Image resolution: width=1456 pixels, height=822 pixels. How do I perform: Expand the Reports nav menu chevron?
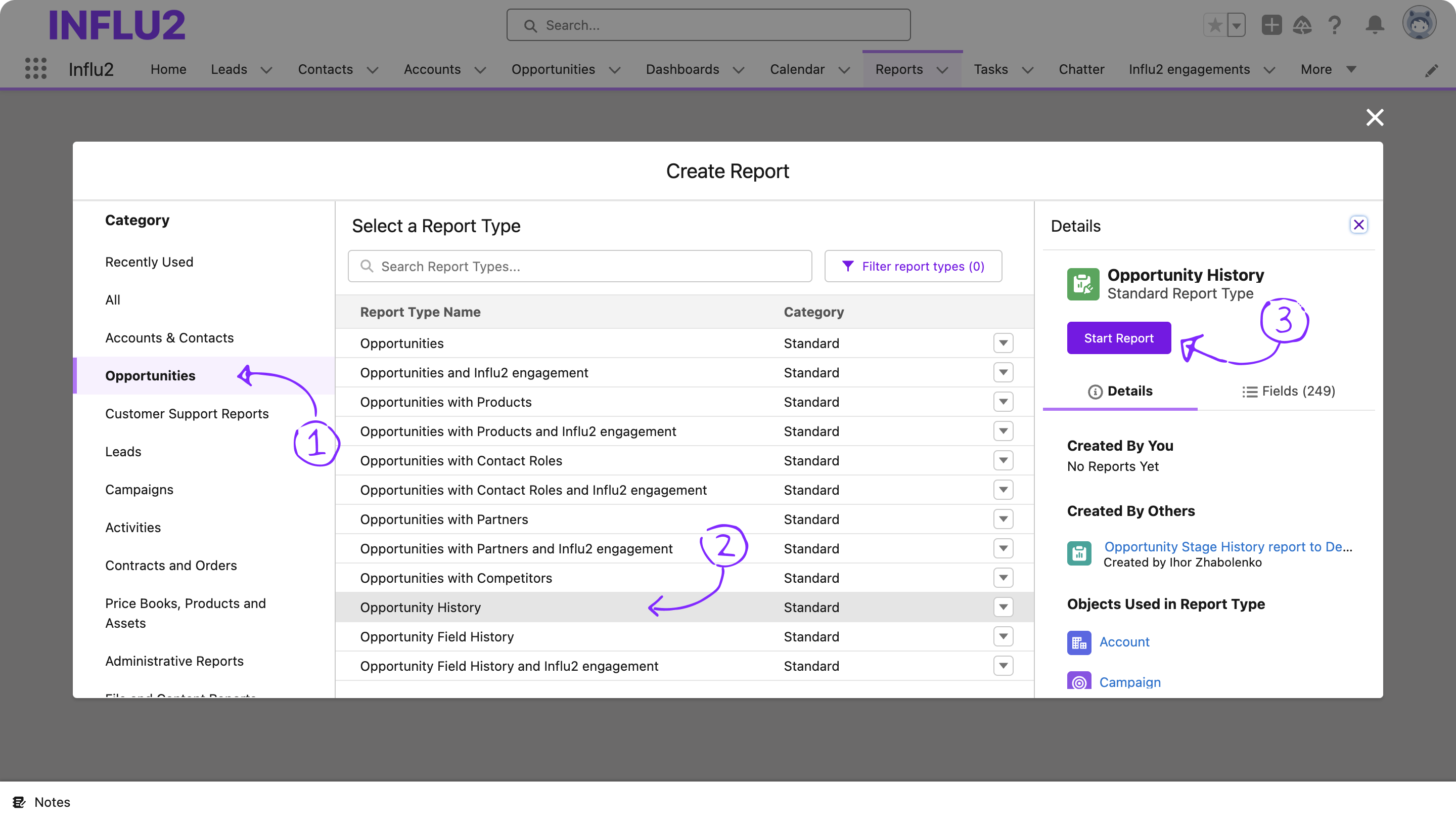click(x=942, y=70)
